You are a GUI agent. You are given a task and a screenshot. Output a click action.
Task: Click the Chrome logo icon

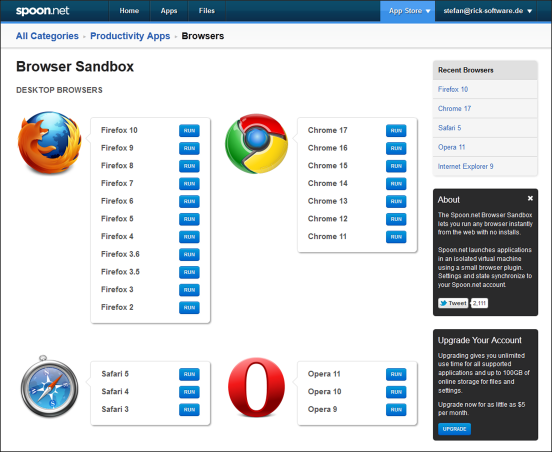[x=256, y=143]
